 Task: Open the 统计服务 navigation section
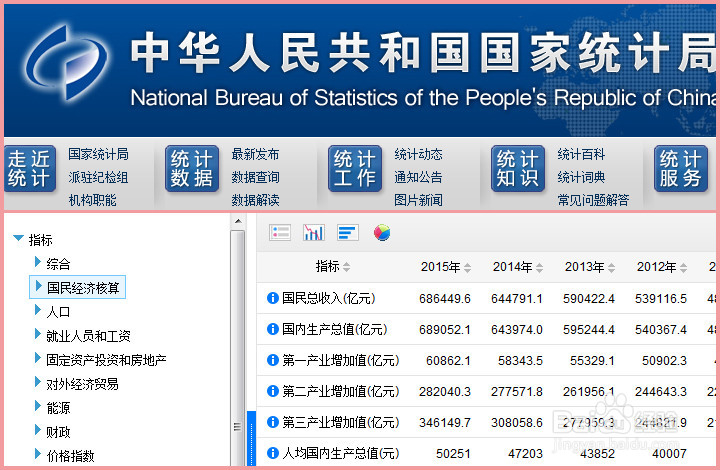tap(681, 168)
